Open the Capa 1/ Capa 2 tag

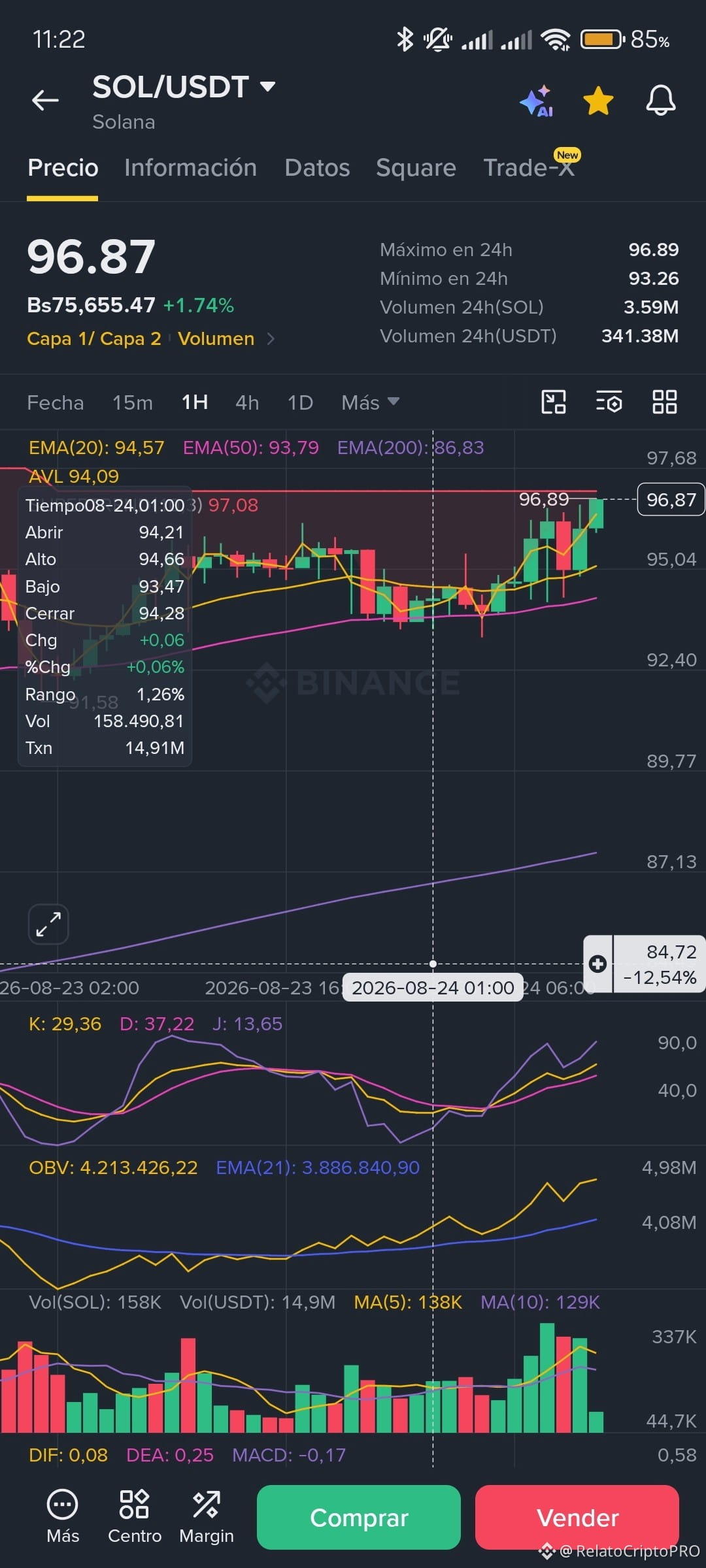pyautogui.click(x=94, y=338)
